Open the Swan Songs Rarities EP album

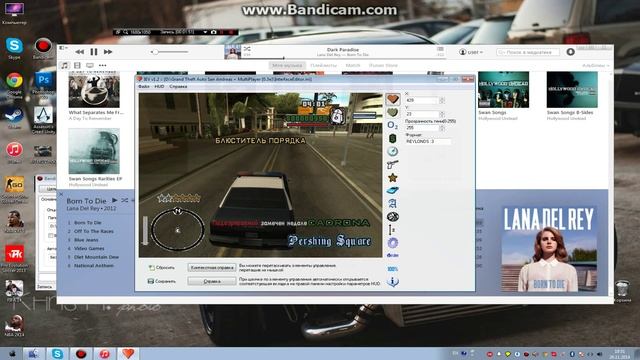(94, 151)
